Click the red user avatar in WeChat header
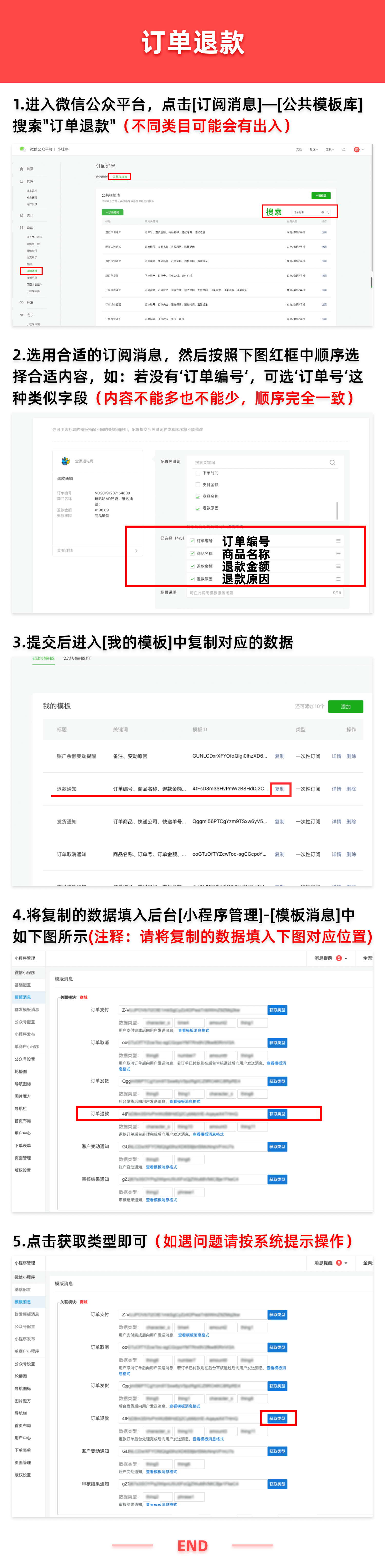This screenshot has width=385, height=1568. tap(357, 149)
